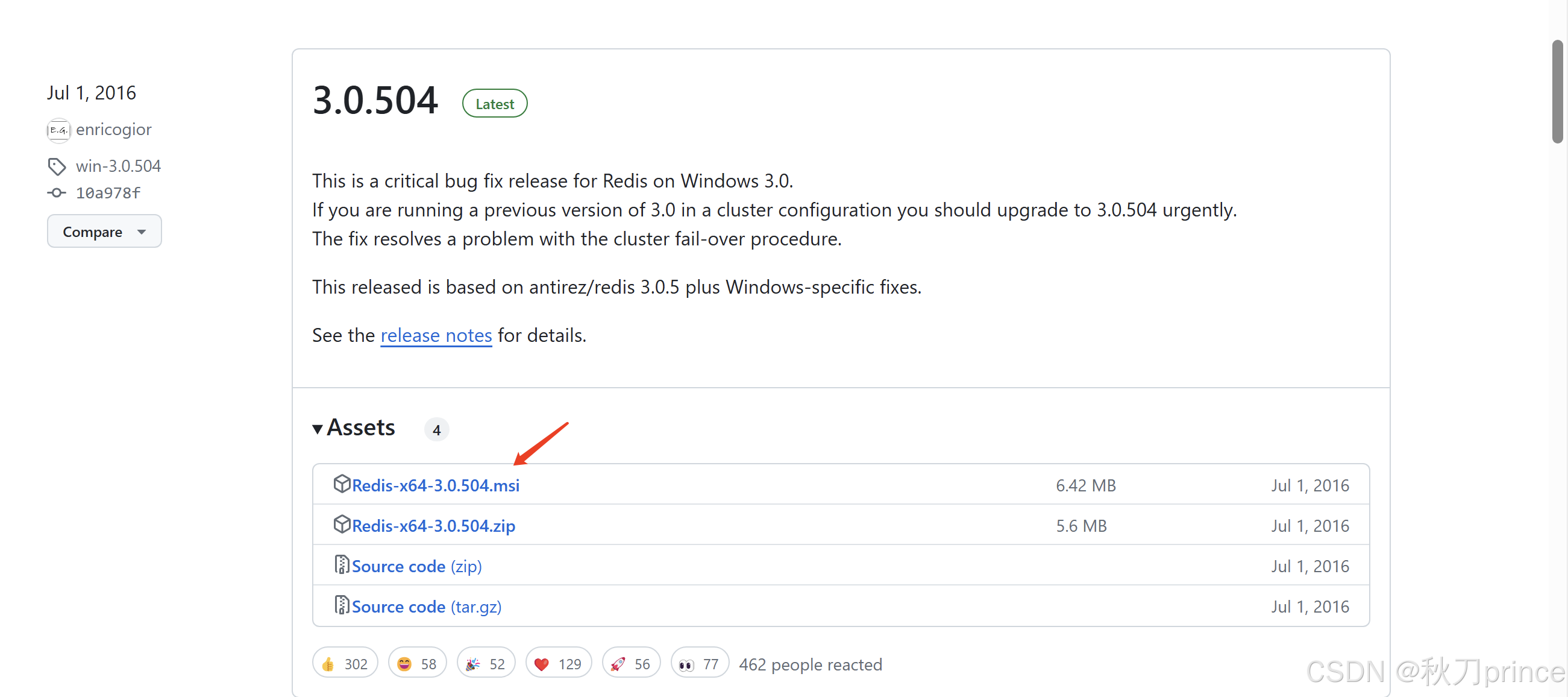This screenshot has height=697, width=1568.
Task: Open the 3.0.504 release title
Action: 375,100
